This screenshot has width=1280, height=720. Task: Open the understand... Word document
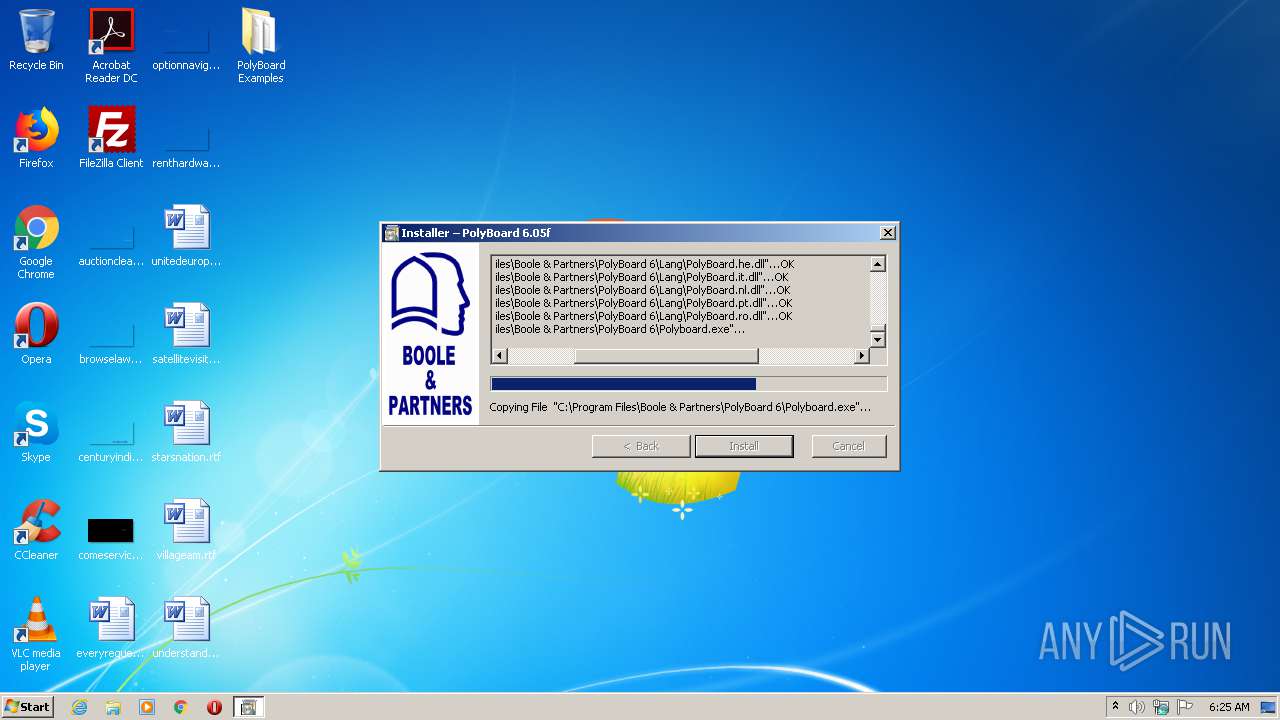coord(186,628)
